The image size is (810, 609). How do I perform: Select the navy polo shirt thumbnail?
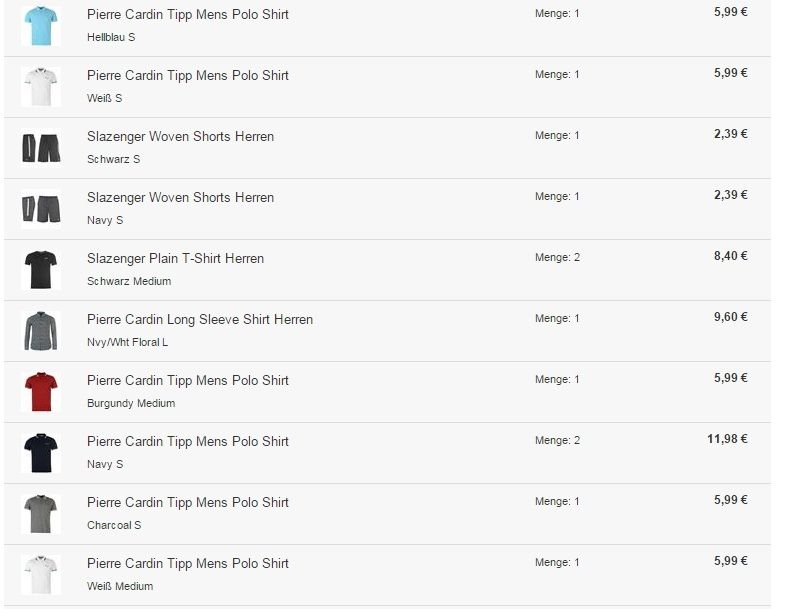[x=41, y=453]
